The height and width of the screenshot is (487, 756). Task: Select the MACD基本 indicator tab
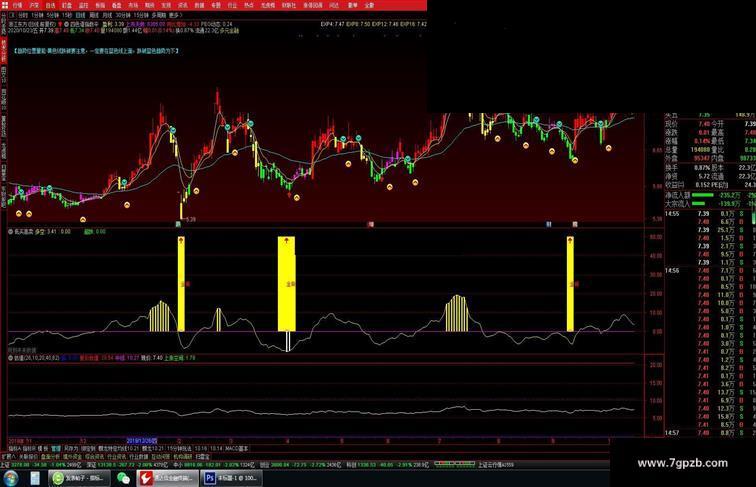tap(237, 448)
